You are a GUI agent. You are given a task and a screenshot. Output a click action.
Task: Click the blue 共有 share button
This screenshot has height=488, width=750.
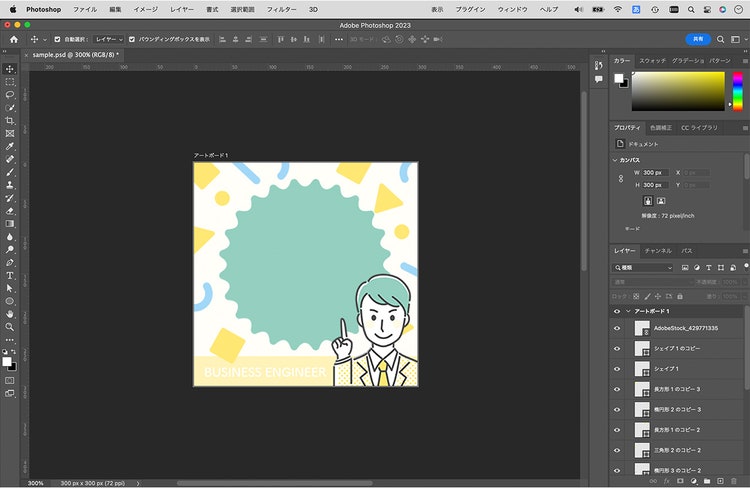[698, 39]
